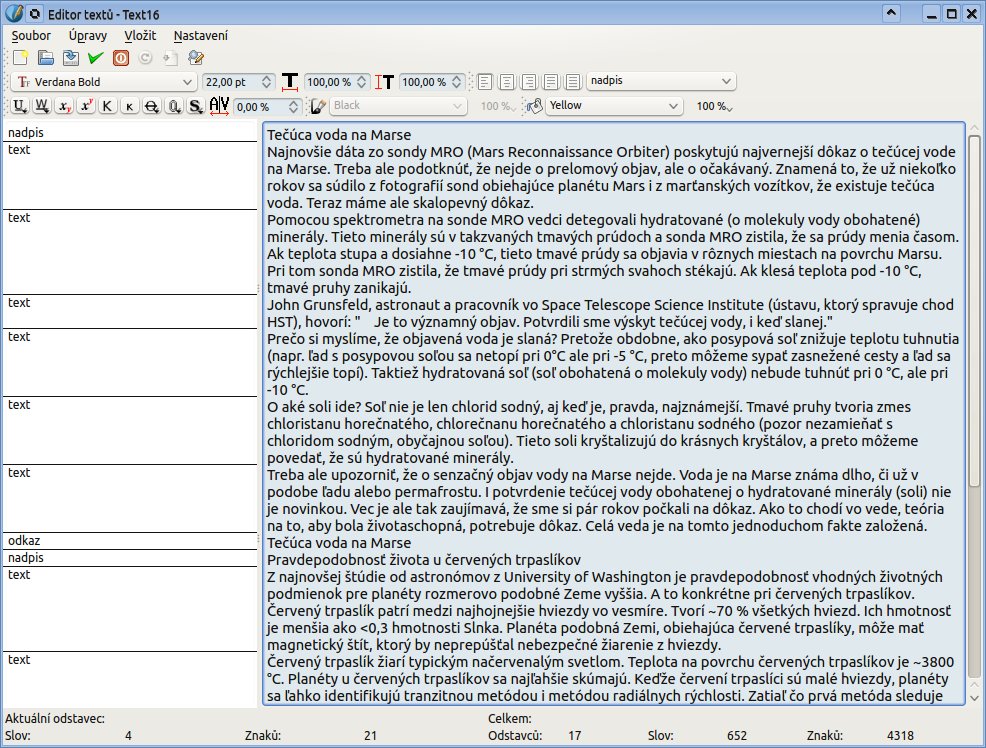Align text justified
Image resolution: width=986 pixels, height=748 pixels.
pos(550,82)
